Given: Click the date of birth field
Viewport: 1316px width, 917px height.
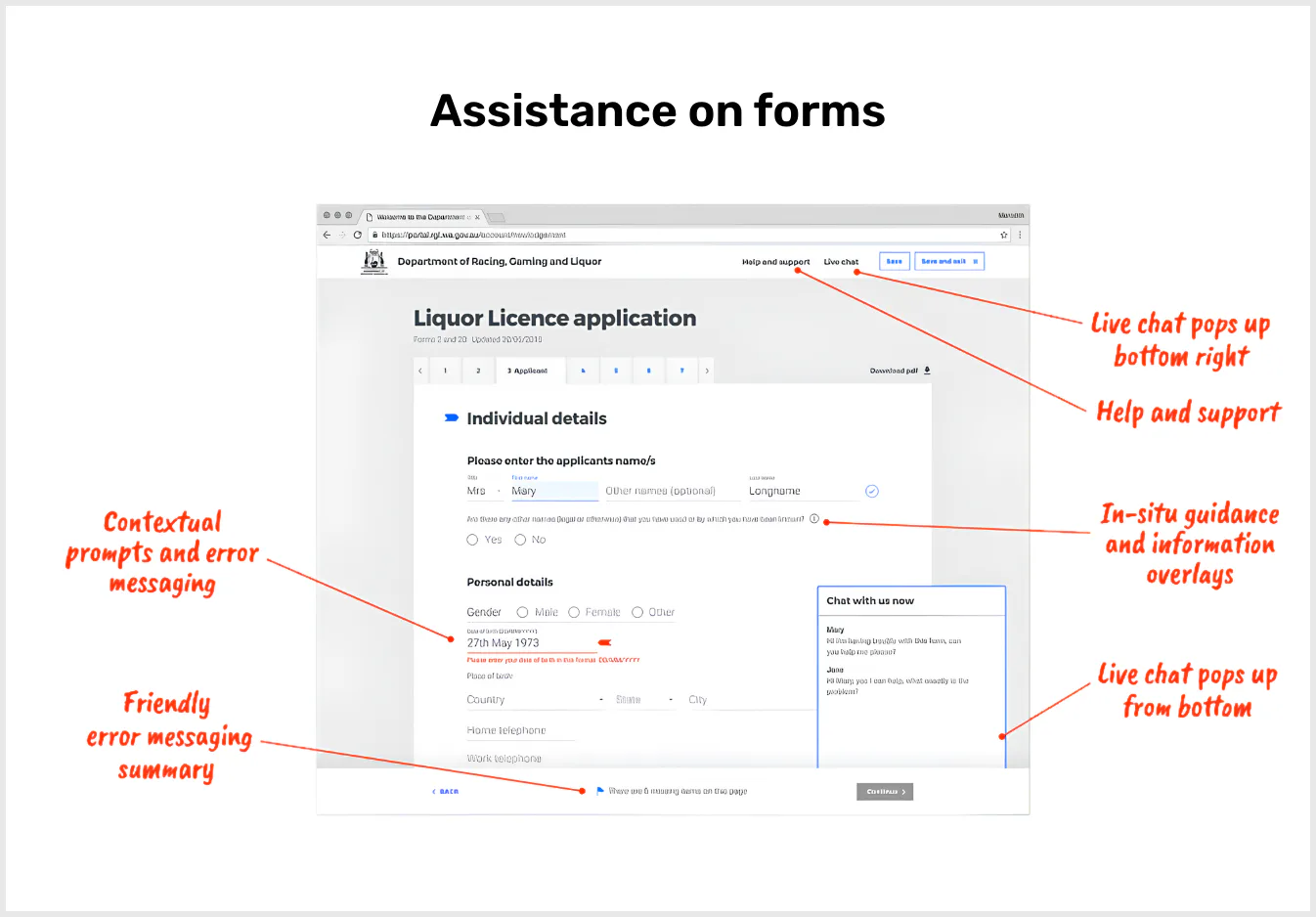Looking at the screenshot, I should [x=531, y=642].
